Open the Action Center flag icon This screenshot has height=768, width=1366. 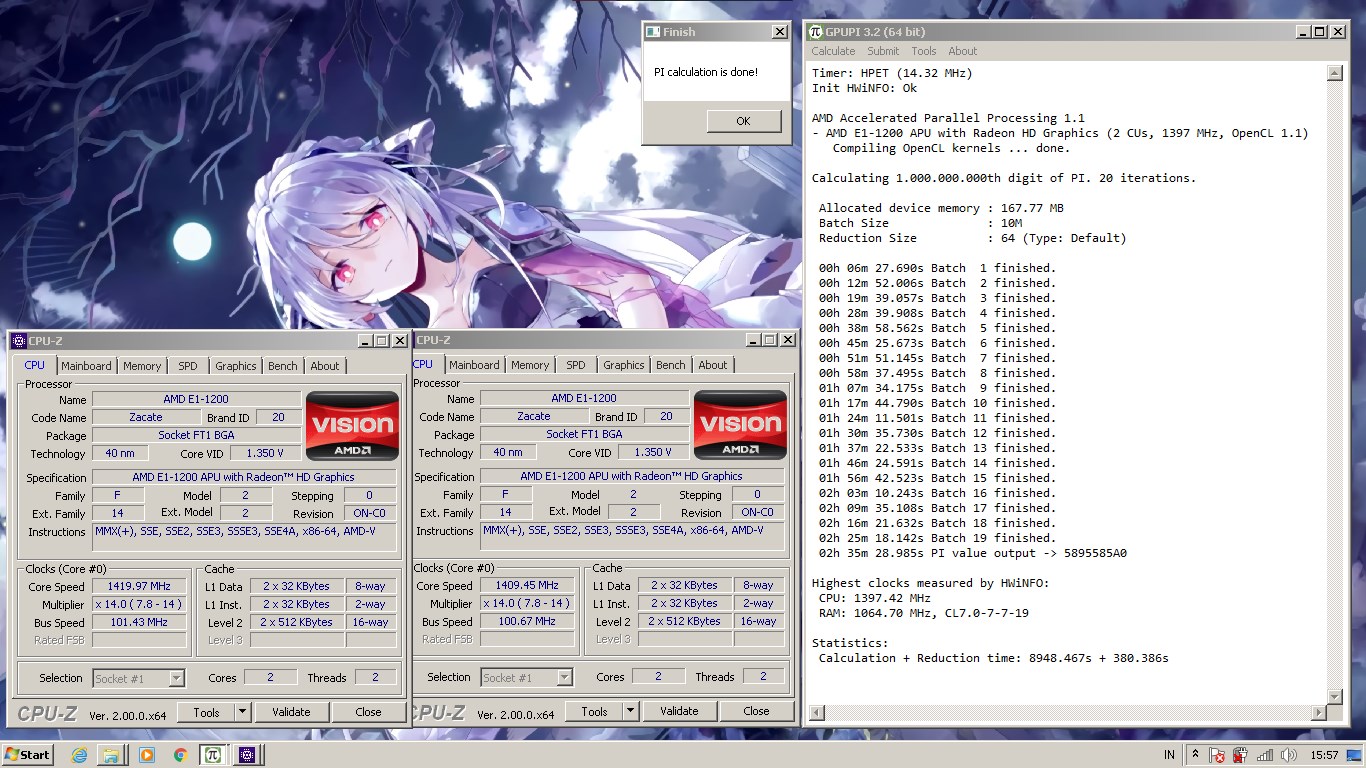1217,755
